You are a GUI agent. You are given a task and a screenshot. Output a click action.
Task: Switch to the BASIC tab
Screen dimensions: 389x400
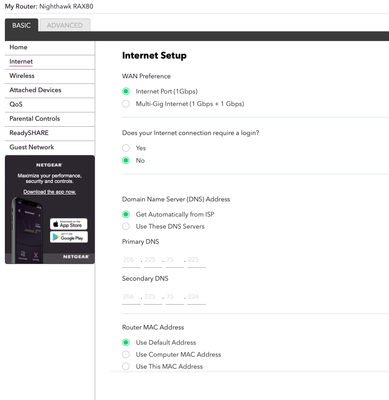[x=21, y=25]
